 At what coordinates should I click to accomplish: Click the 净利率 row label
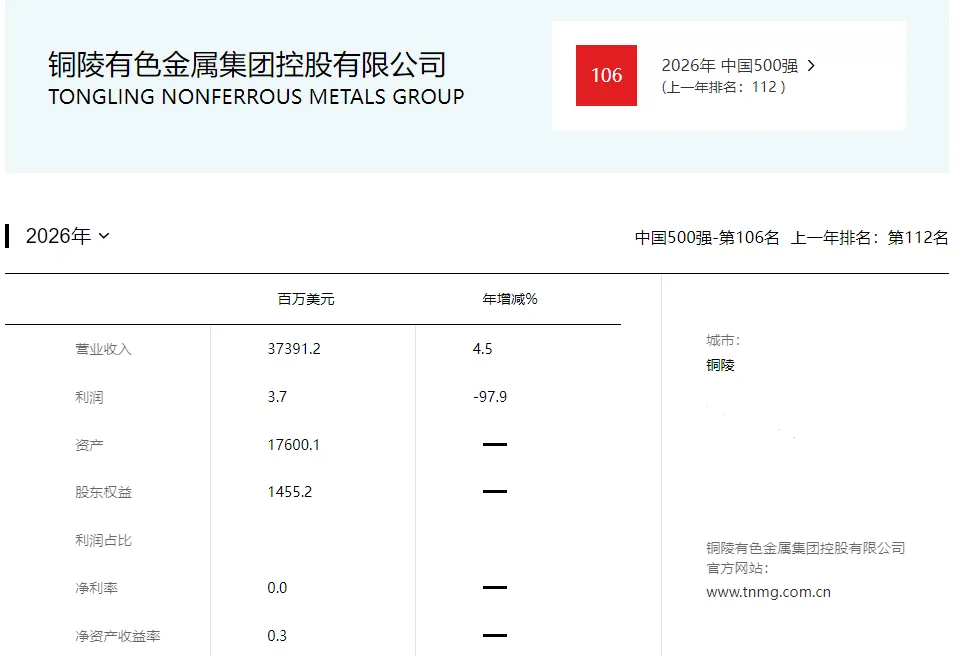point(96,588)
